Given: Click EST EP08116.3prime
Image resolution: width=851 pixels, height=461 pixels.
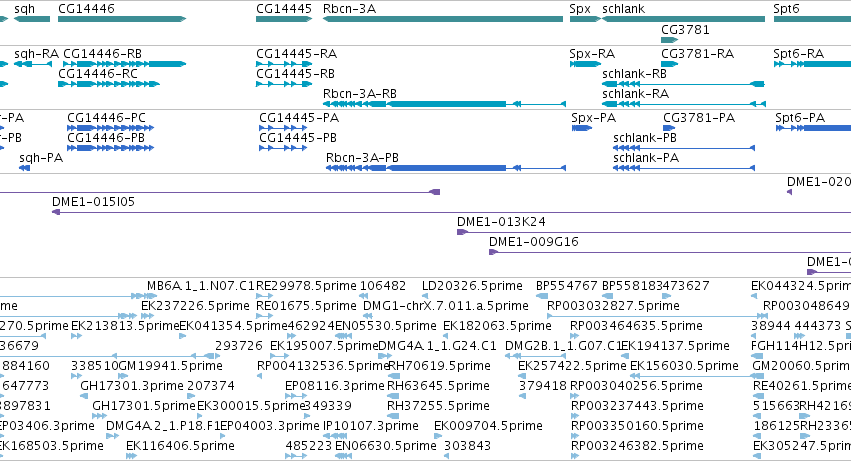Looking at the screenshot, I should (x=335, y=386).
